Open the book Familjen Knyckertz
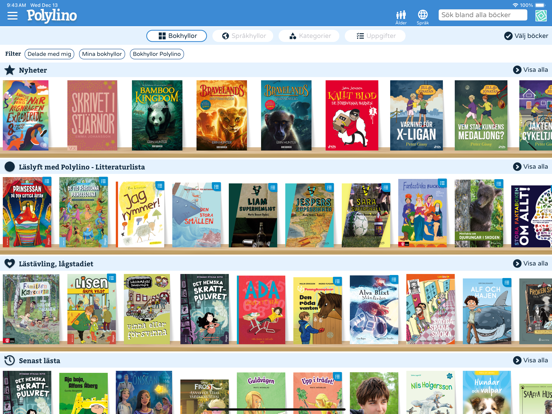 click(x=31, y=309)
